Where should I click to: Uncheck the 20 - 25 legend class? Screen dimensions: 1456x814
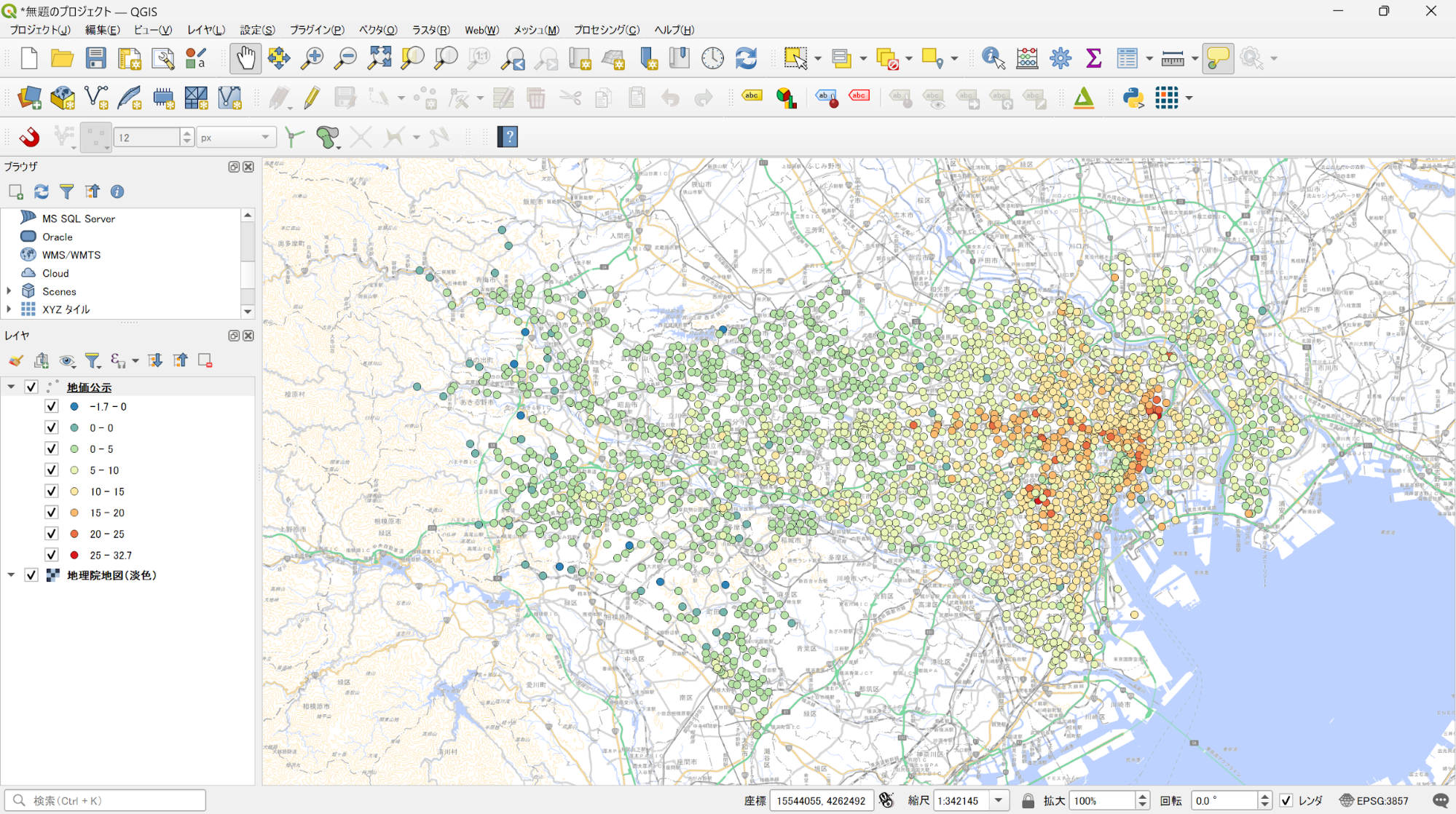(x=52, y=533)
